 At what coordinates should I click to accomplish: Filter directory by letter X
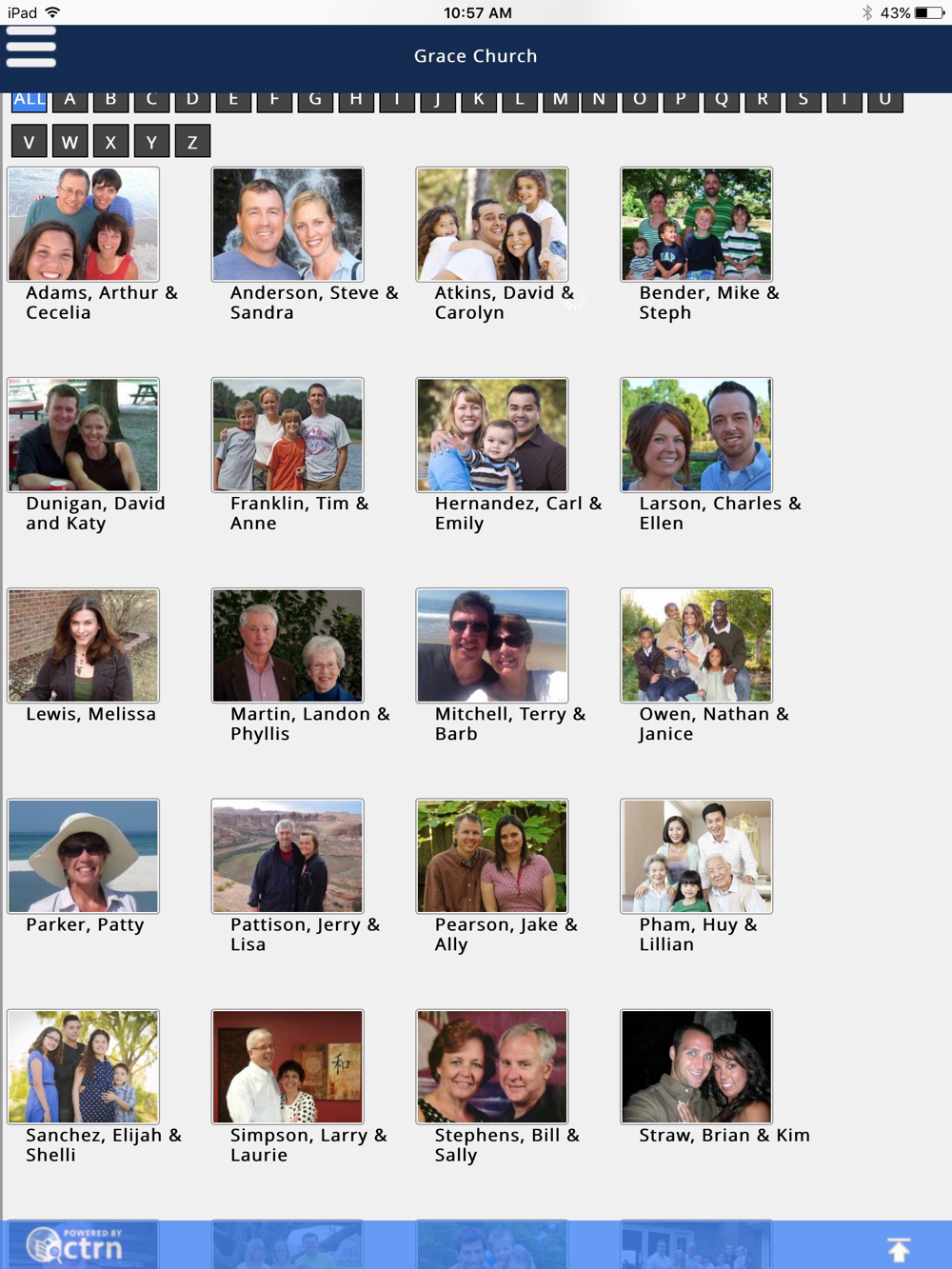pos(111,142)
